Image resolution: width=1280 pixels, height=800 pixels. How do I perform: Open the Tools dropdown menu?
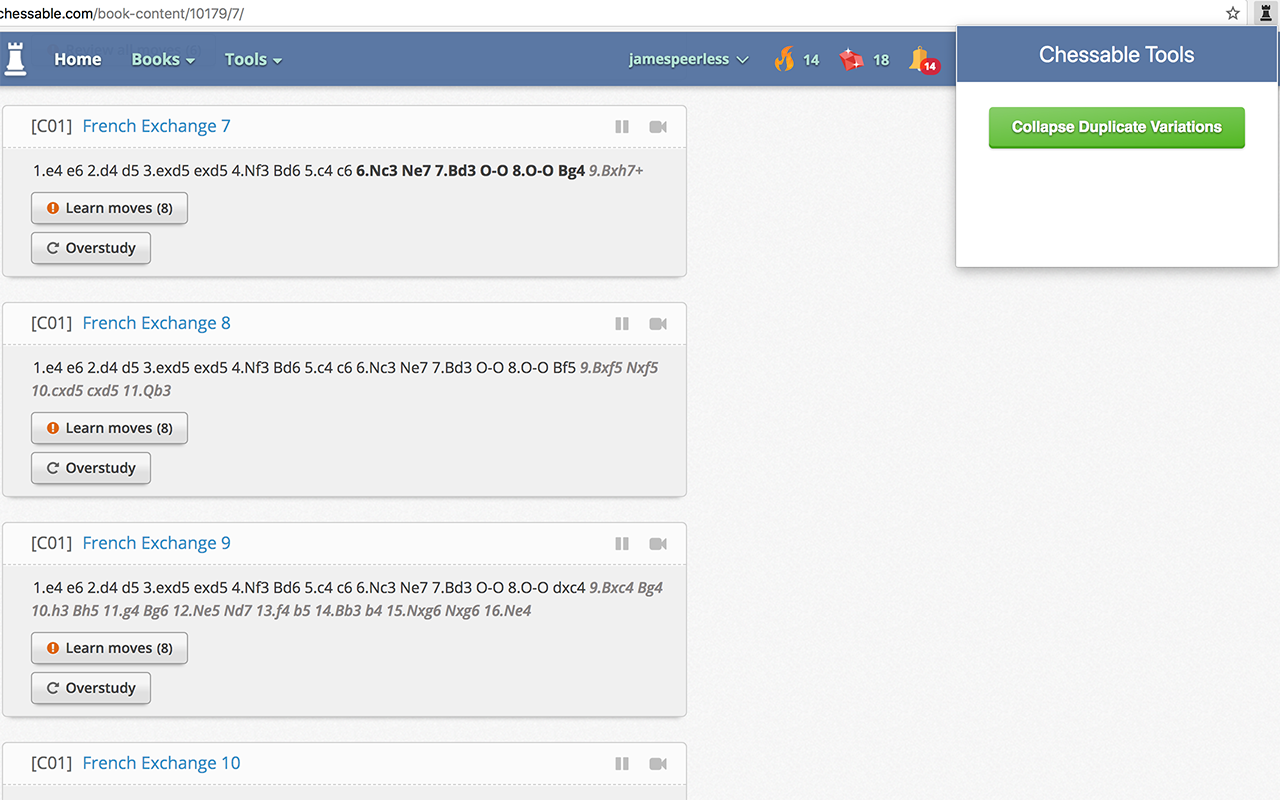pyautogui.click(x=253, y=59)
